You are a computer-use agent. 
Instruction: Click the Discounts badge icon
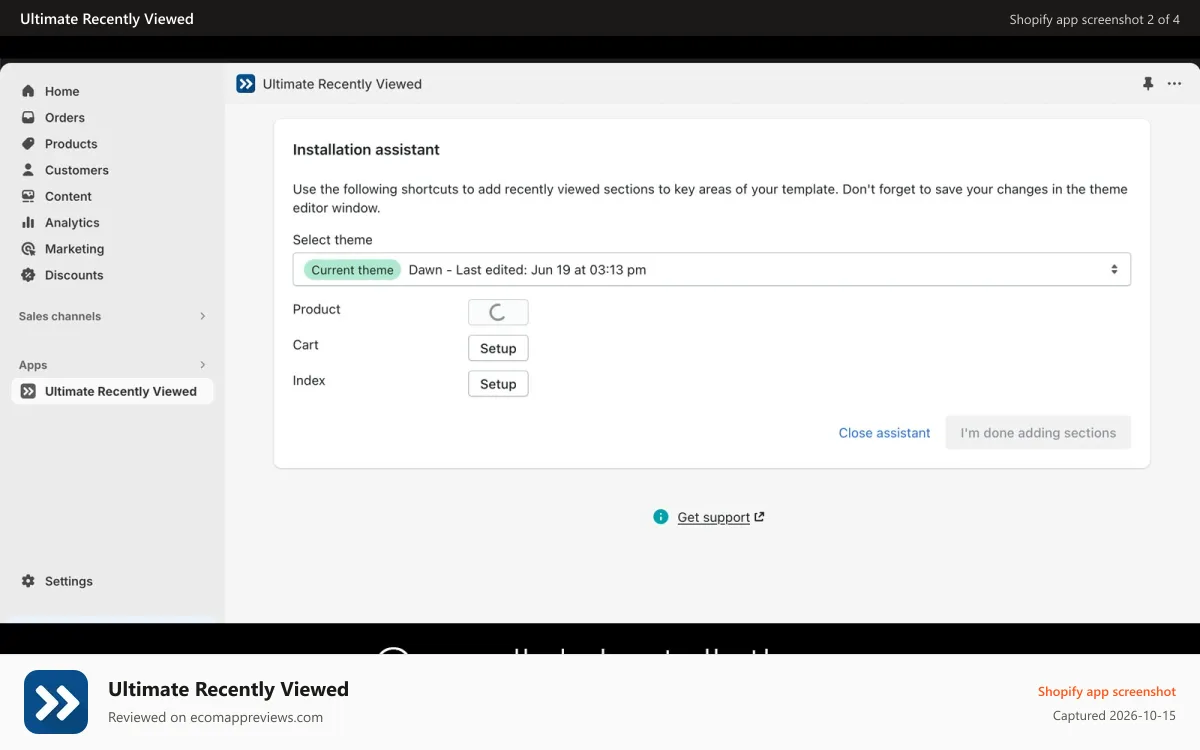pos(28,275)
